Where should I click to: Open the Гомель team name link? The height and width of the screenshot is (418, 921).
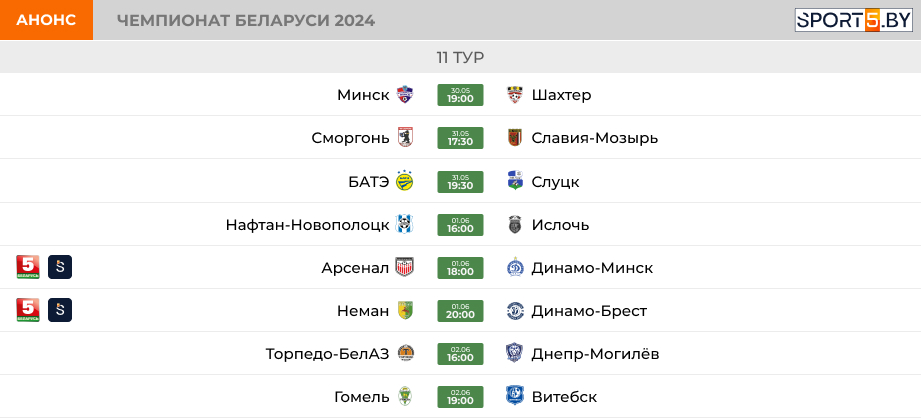point(362,397)
